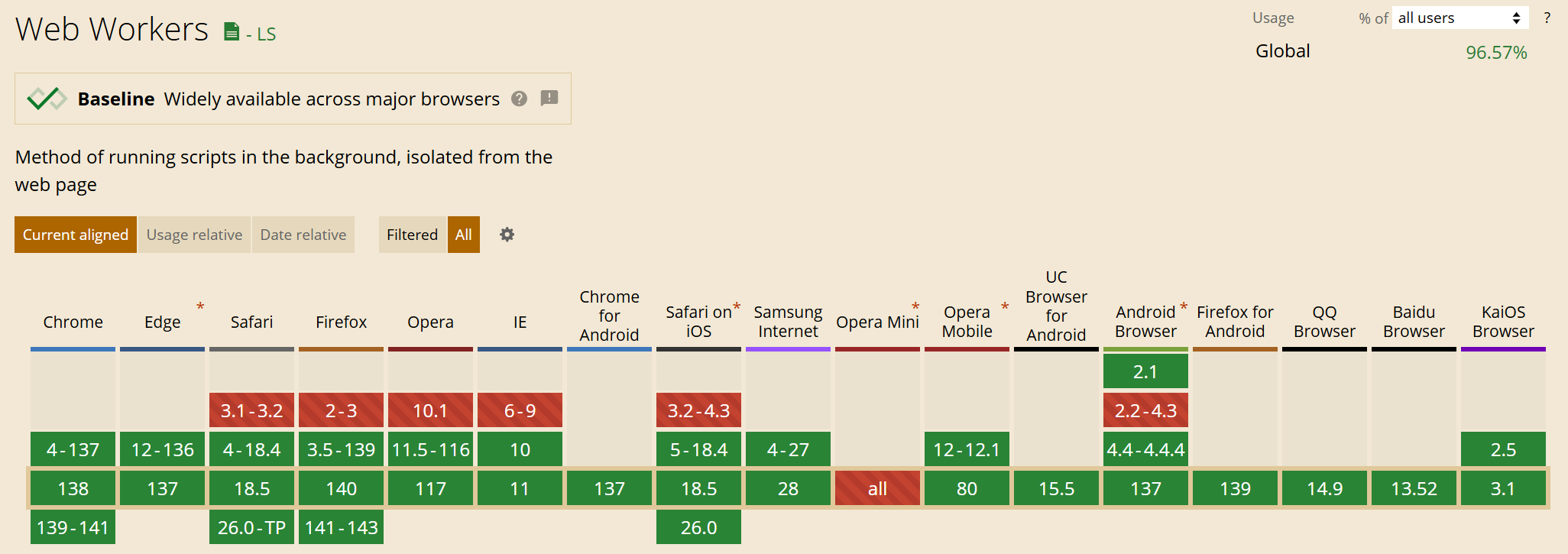Image resolution: width=1568 pixels, height=554 pixels.
Task: Switch to the Date relative tab
Action: point(303,235)
